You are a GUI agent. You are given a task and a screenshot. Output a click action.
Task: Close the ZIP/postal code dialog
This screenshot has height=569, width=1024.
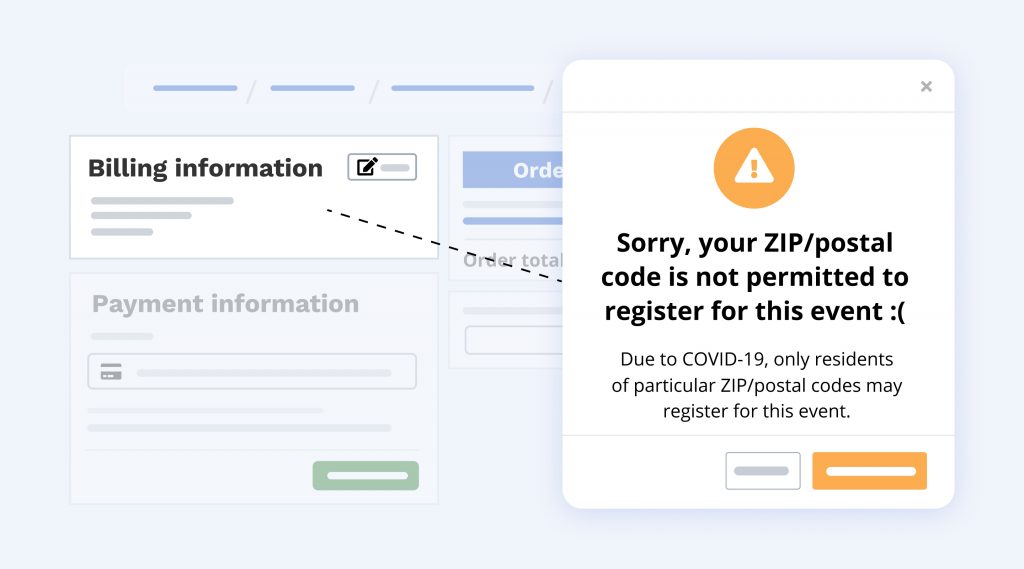tap(926, 87)
